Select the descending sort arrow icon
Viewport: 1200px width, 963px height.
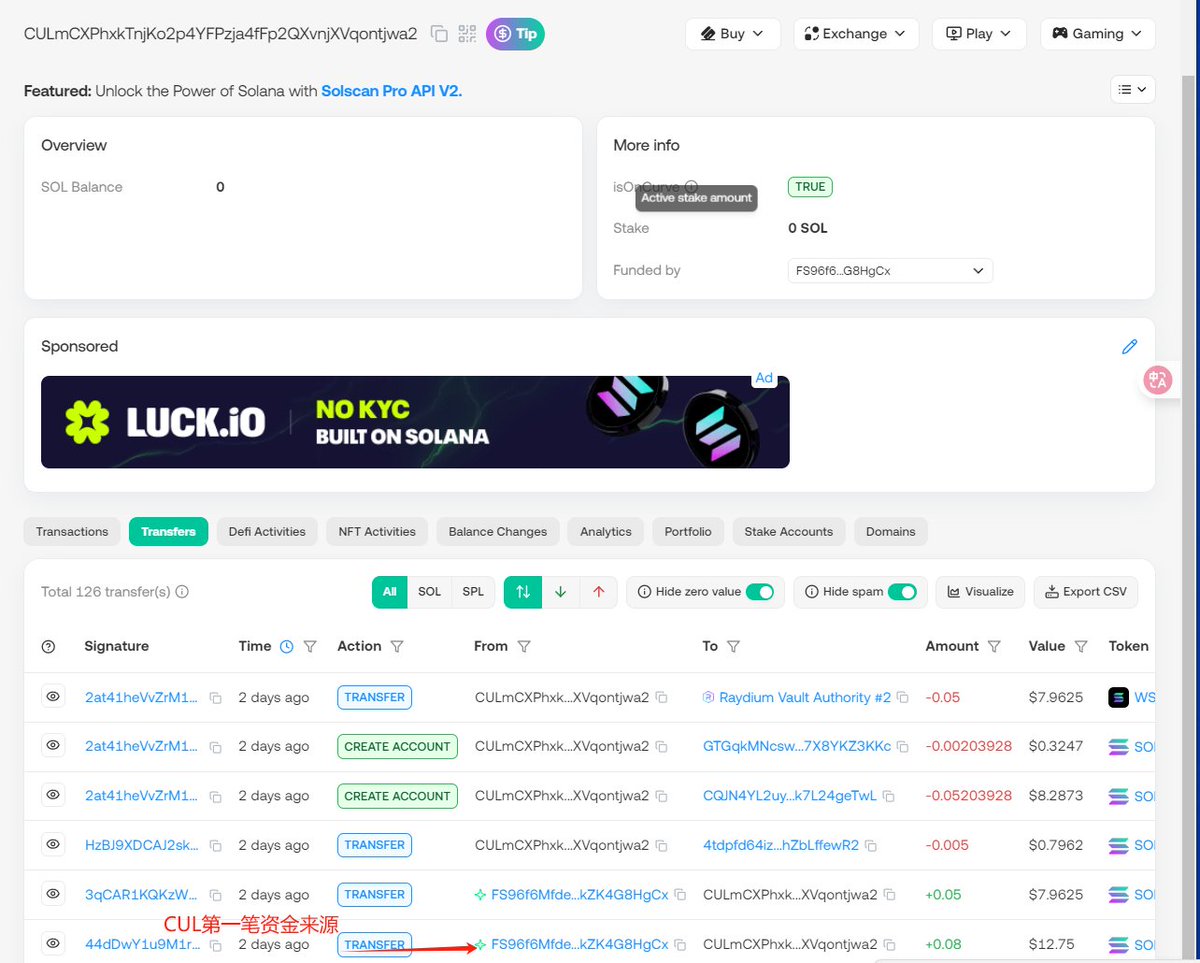[x=560, y=592]
